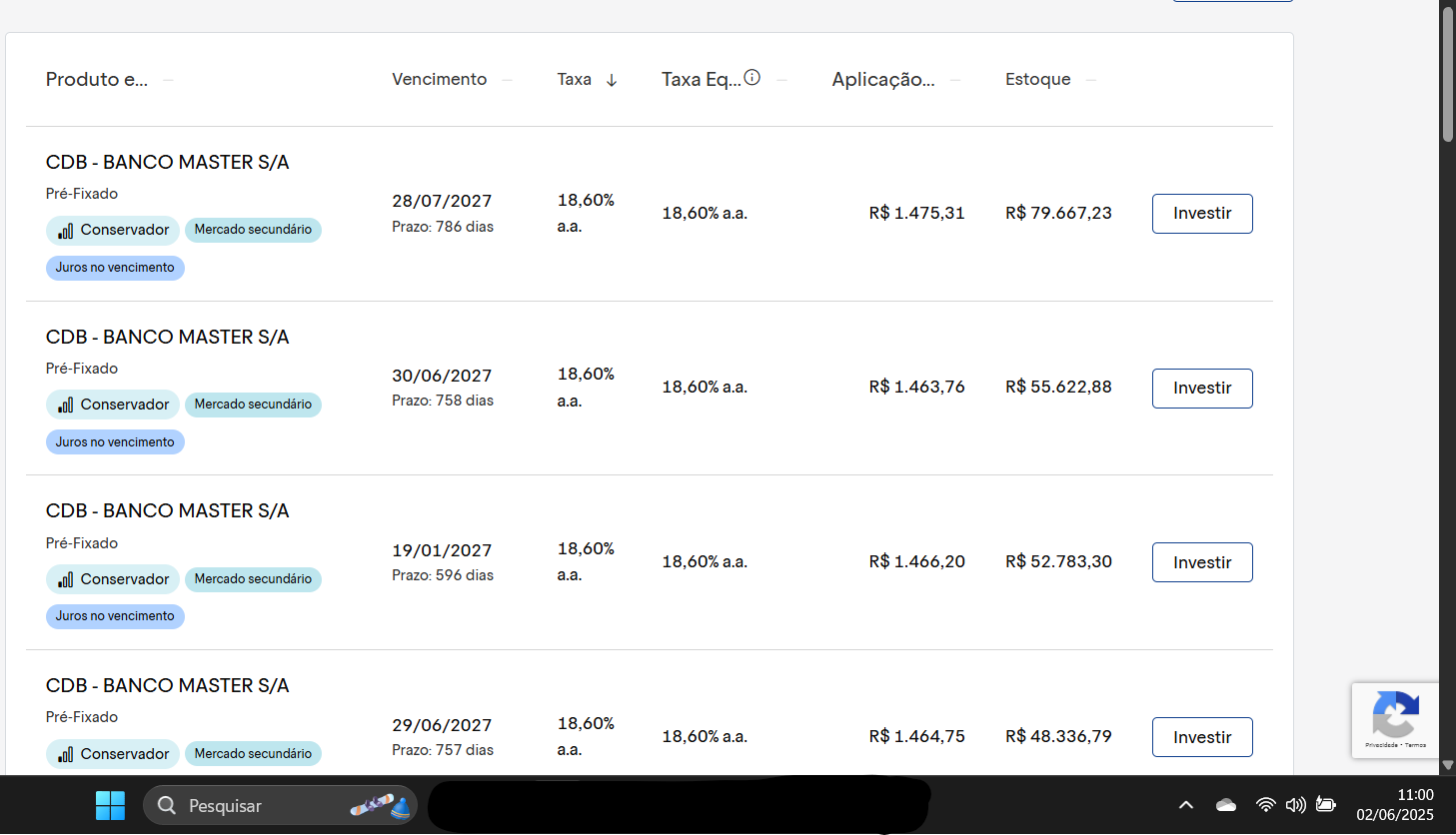
Task: Click the minimum application R$ 1.464,75
Action: 917,736
